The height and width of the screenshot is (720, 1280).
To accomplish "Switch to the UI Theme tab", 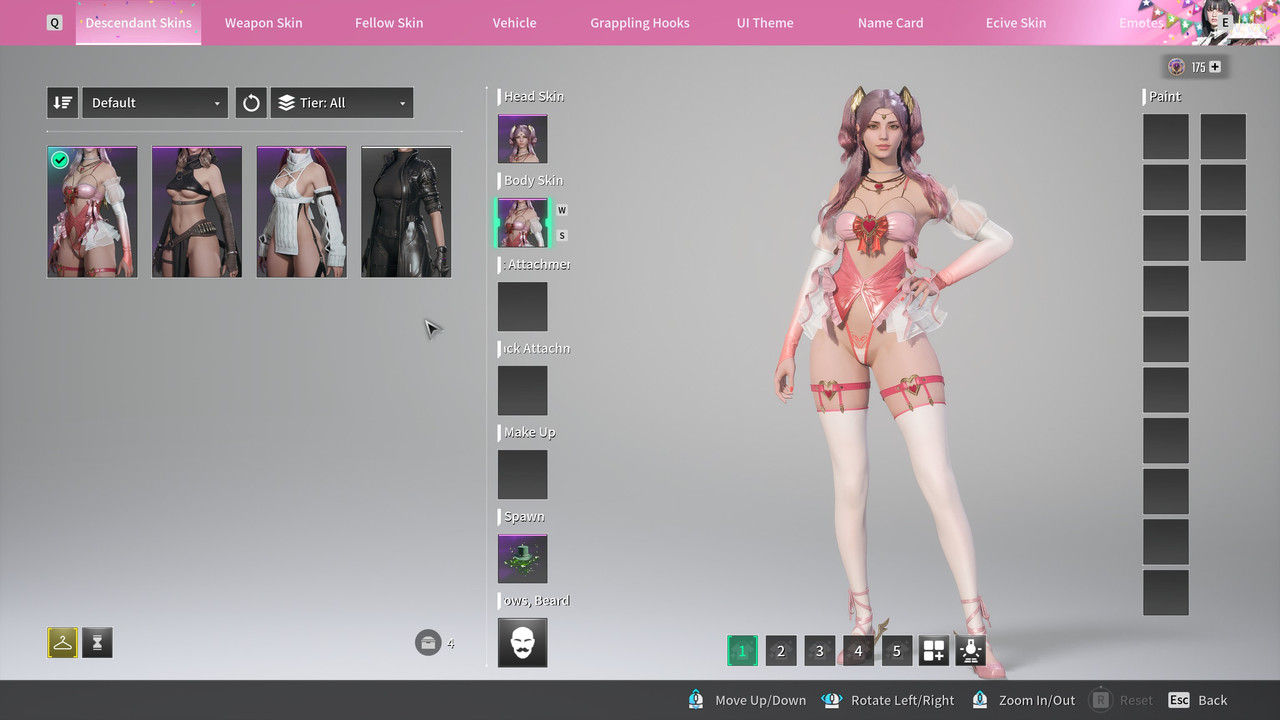I will 765,23.
